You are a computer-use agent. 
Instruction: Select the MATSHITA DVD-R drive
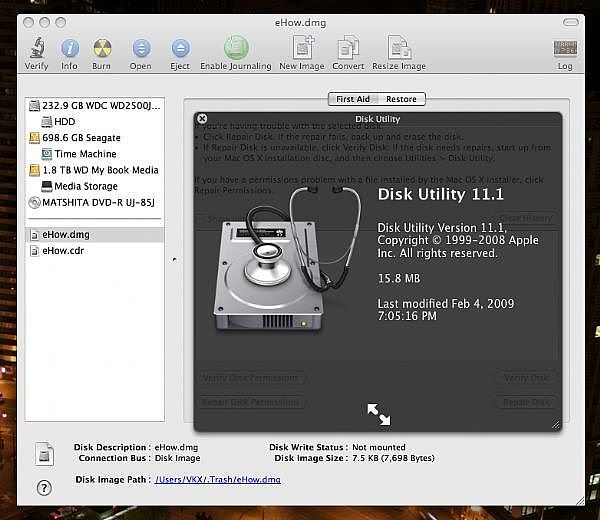(95, 202)
